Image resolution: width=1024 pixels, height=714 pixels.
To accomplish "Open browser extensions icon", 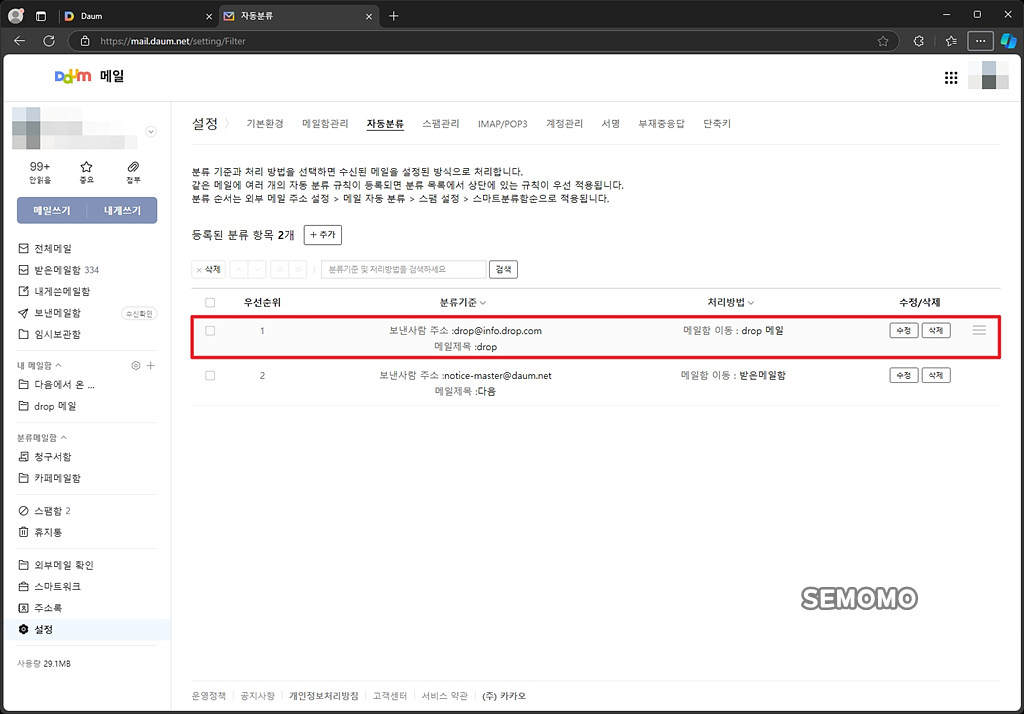I will coord(919,41).
